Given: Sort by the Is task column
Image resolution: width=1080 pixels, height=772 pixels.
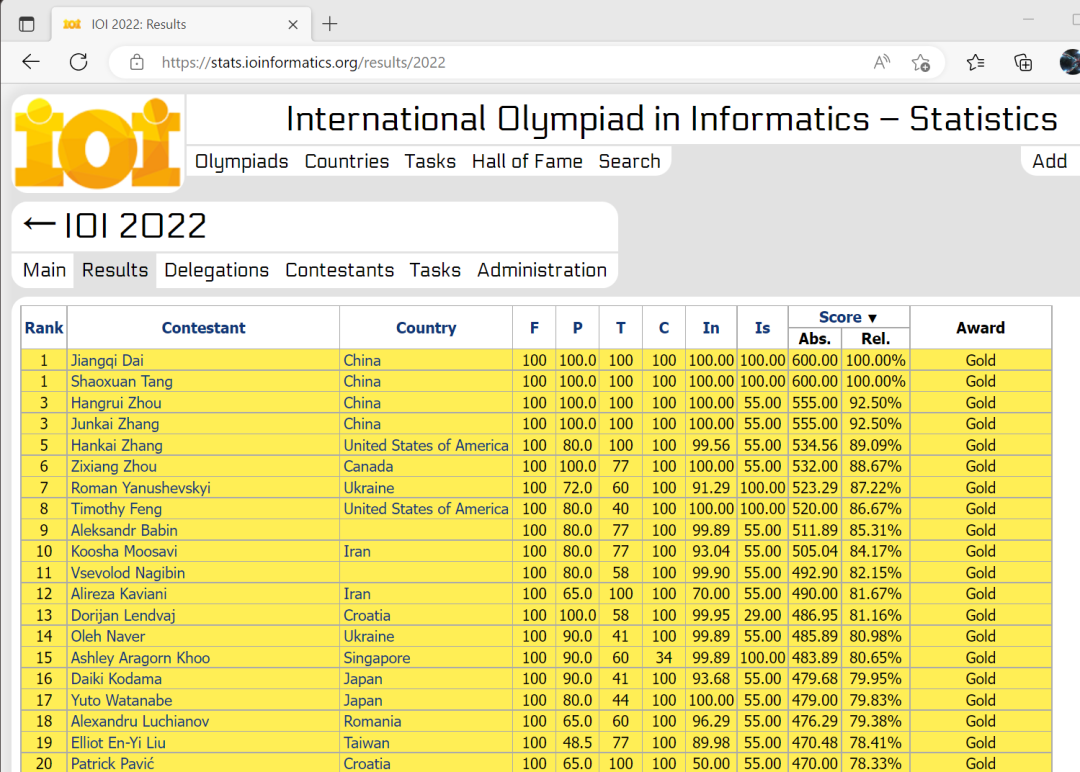Looking at the screenshot, I should (x=762, y=328).
